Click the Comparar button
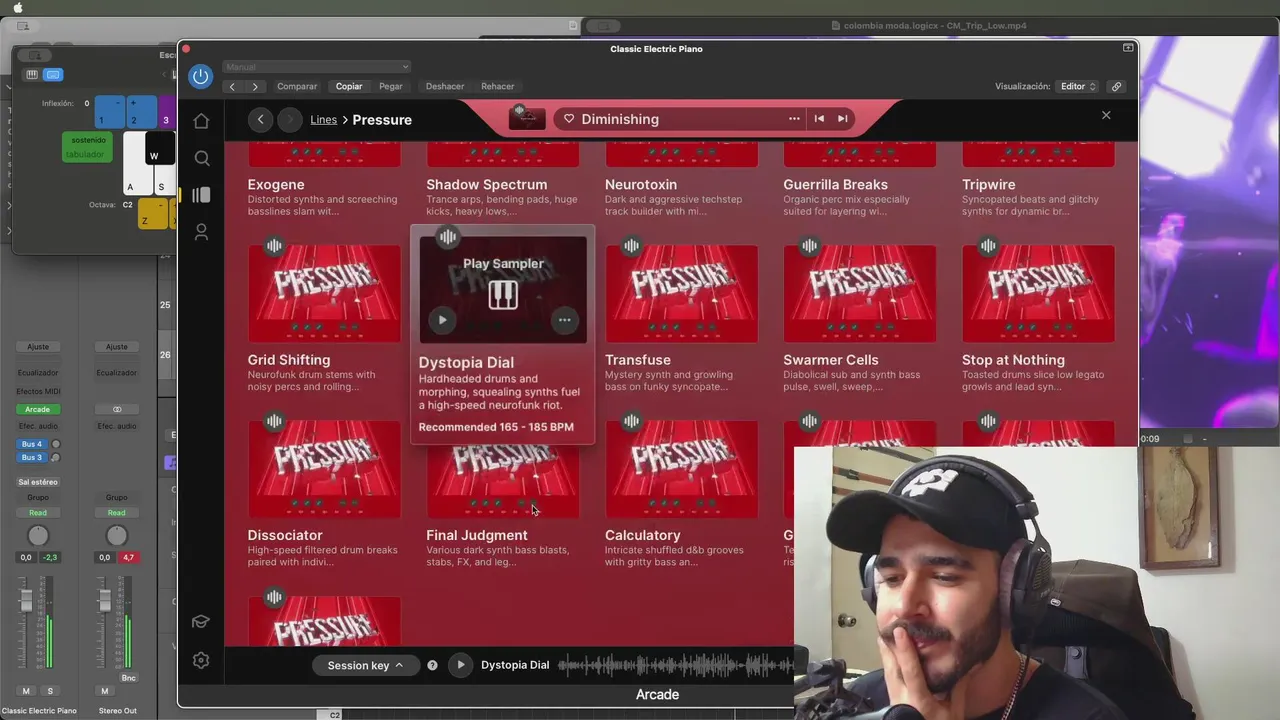 pos(297,87)
